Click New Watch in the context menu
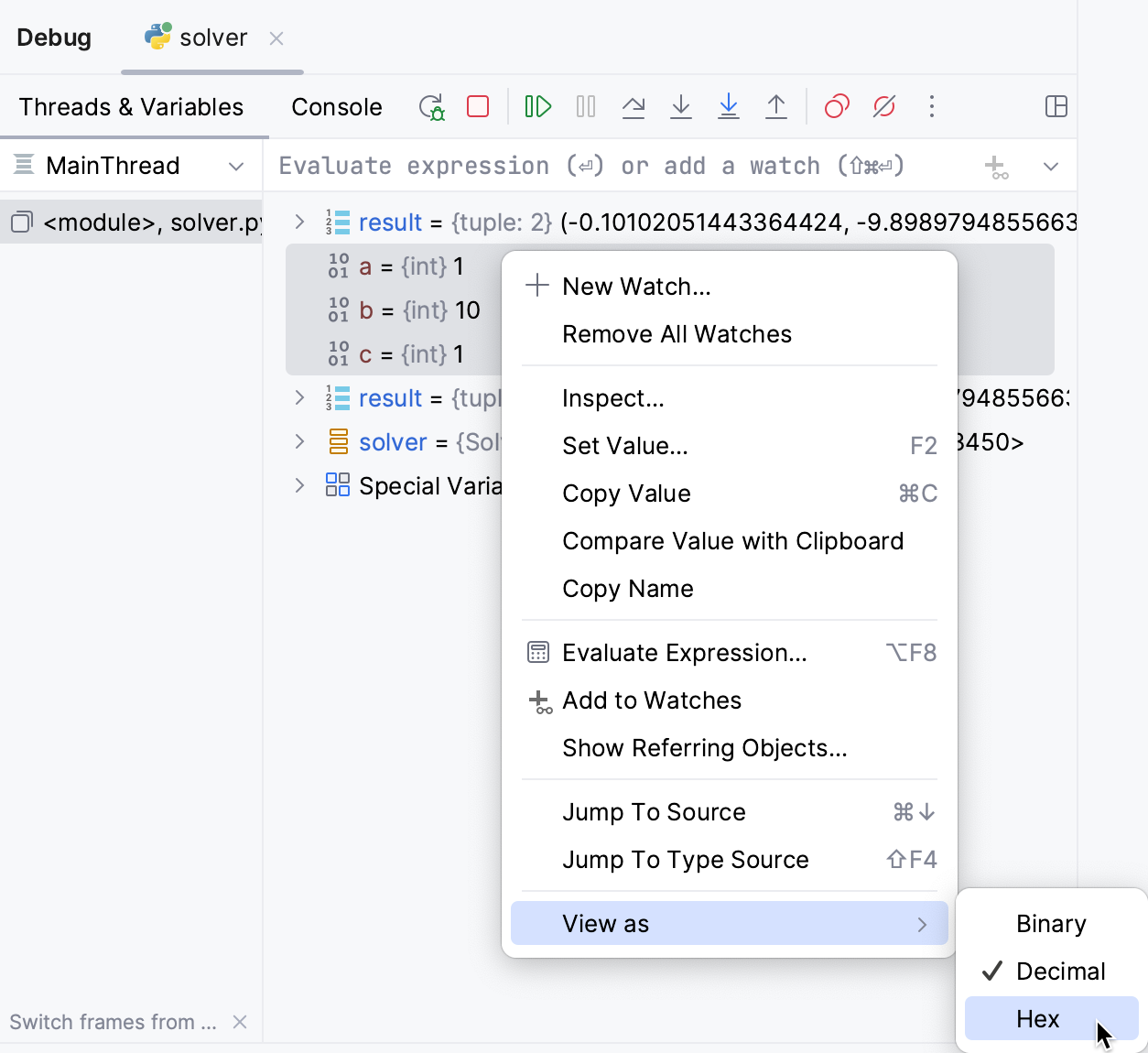 (x=636, y=286)
